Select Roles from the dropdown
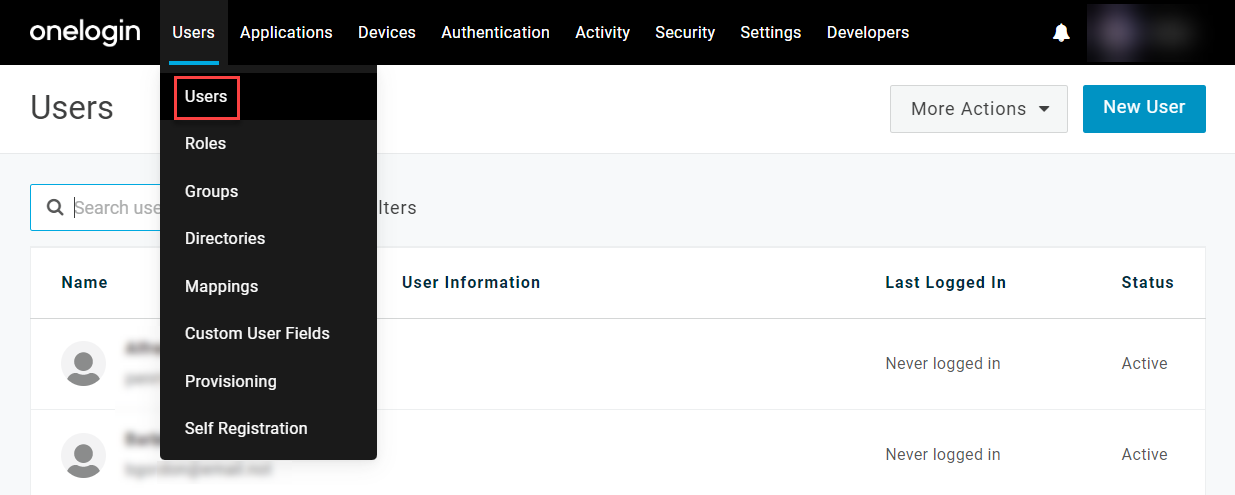This screenshot has height=495, width=1235. tap(268, 144)
